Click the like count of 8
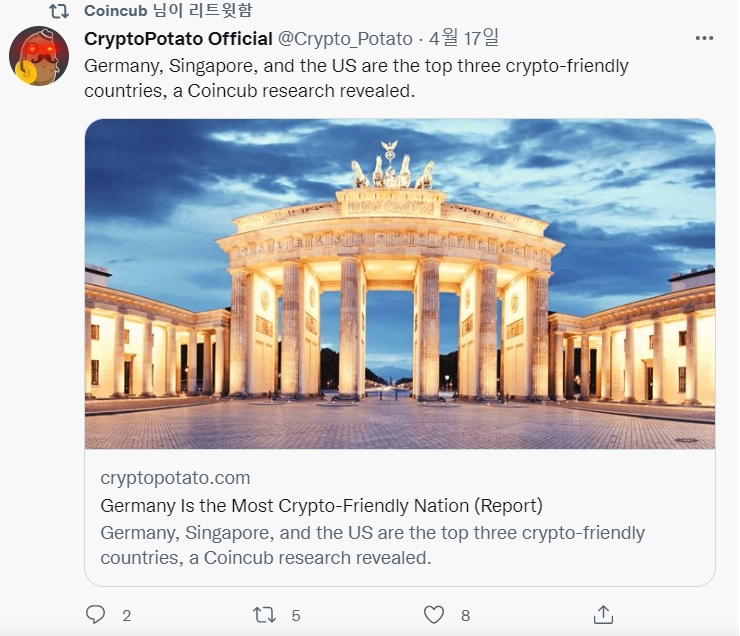This screenshot has height=636, width=740. (x=465, y=616)
